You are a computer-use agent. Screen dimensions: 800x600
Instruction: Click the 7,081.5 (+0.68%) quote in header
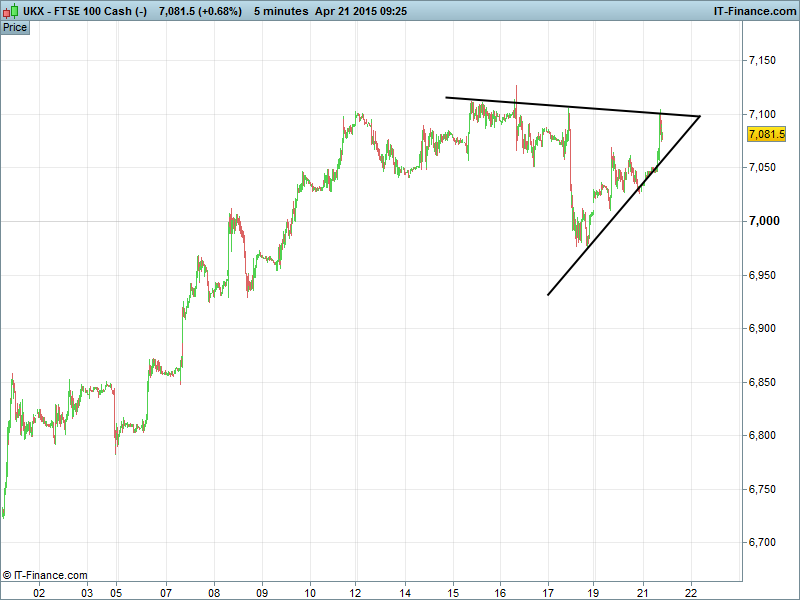tap(200, 11)
